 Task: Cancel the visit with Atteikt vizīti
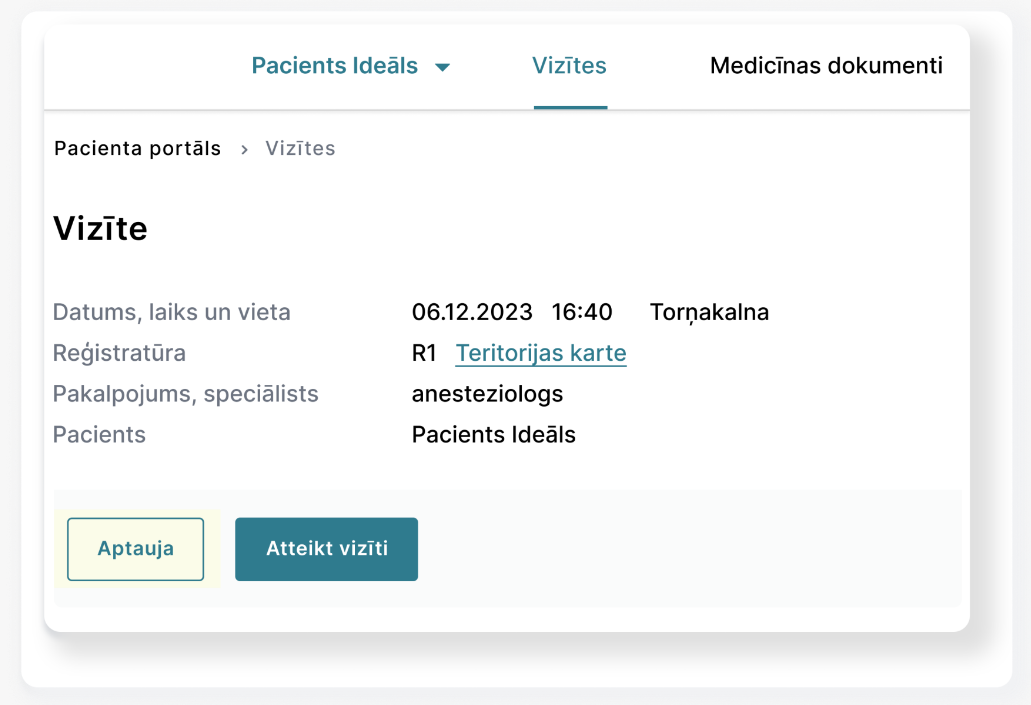click(x=326, y=549)
